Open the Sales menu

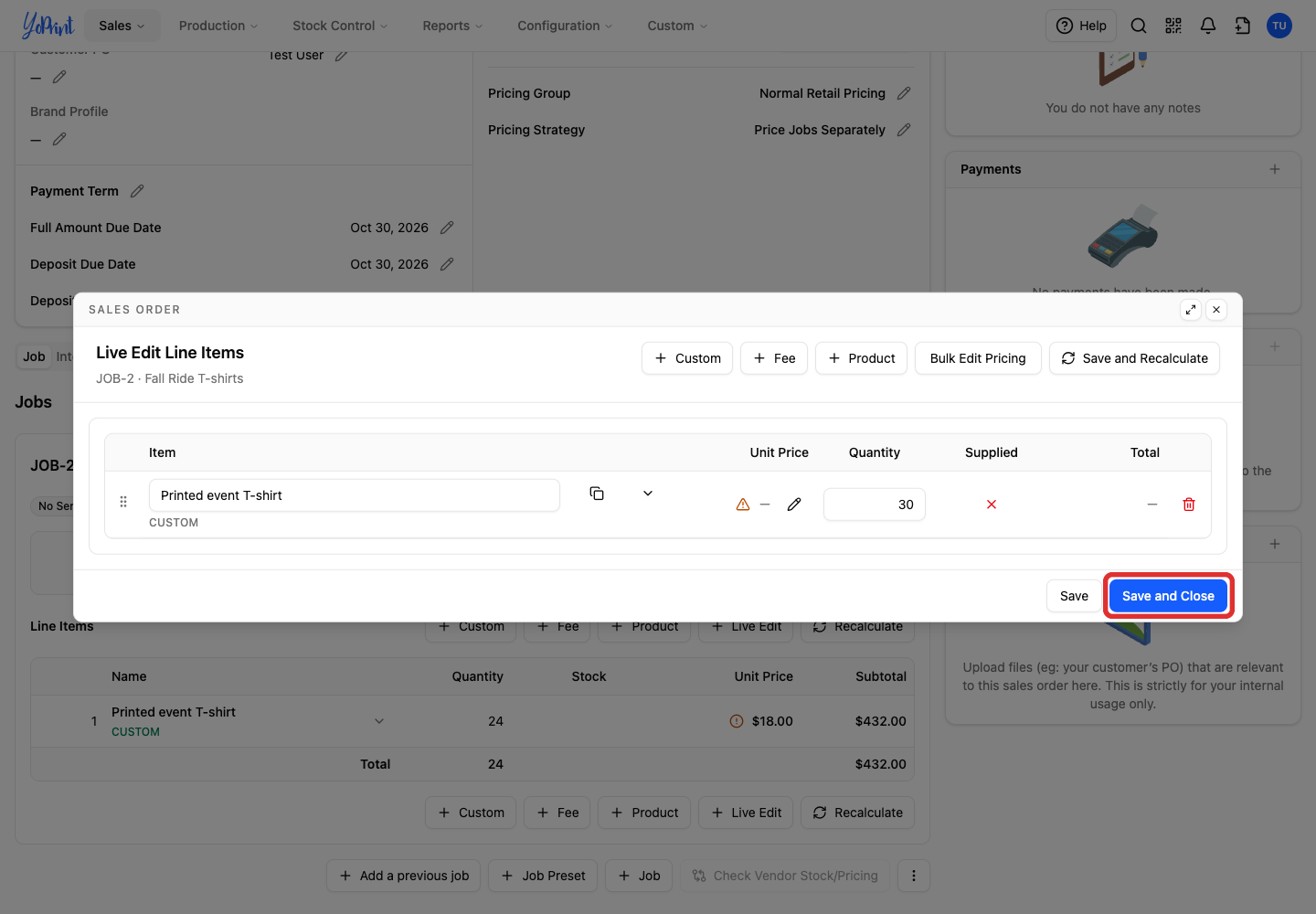click(x=122, y=26)
